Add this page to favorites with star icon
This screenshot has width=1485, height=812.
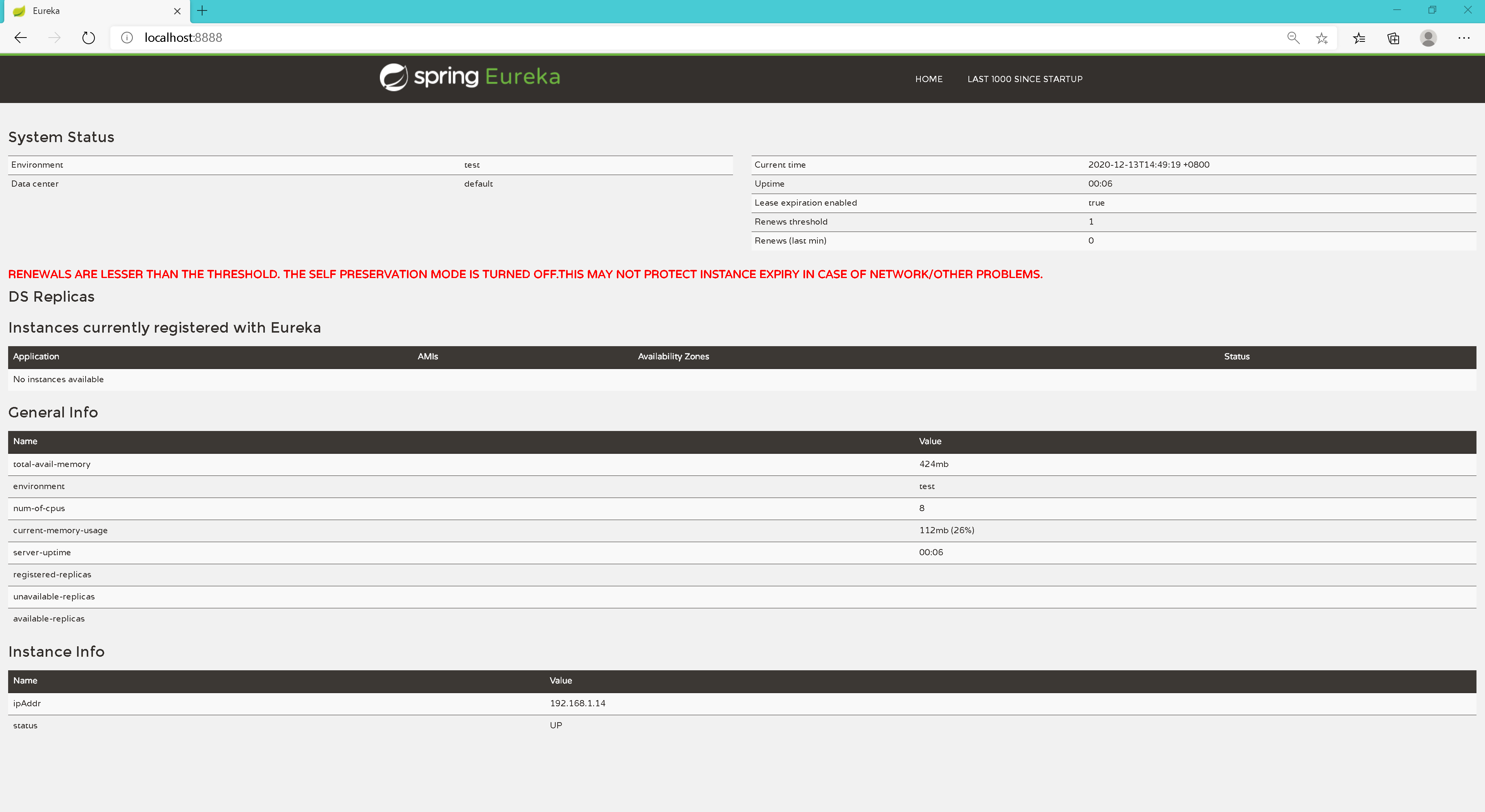[x=1322, y=38]
